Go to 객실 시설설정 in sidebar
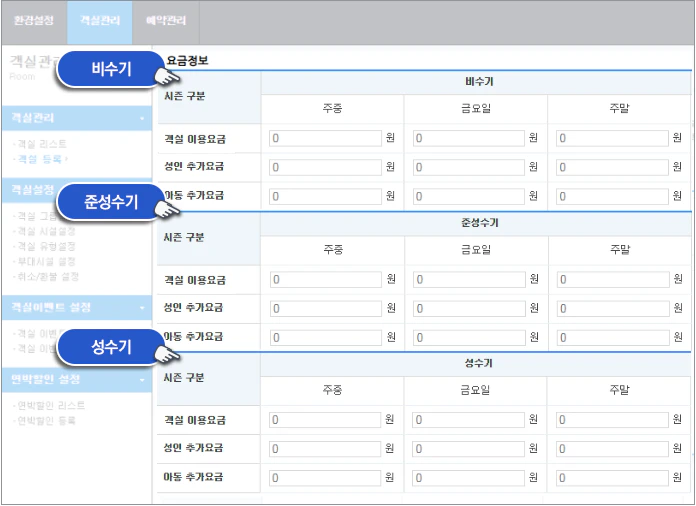Screen dimensions: 696x506 [x=46, y=231]
